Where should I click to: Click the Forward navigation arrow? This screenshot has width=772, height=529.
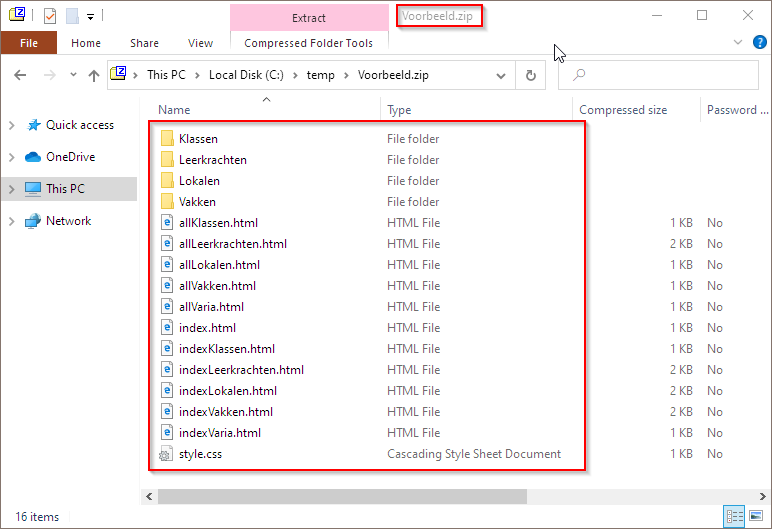click(50, 75)
